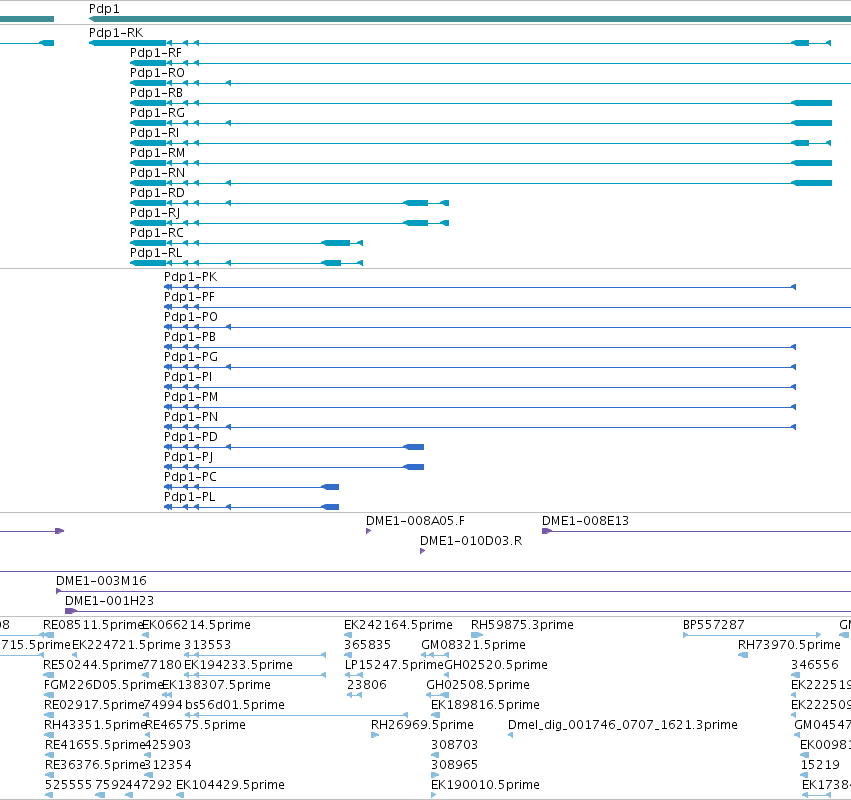Click the purple arrow glyph under DME1-010D03.R
Screen dimensions: 851x800
tap(422, 551)
